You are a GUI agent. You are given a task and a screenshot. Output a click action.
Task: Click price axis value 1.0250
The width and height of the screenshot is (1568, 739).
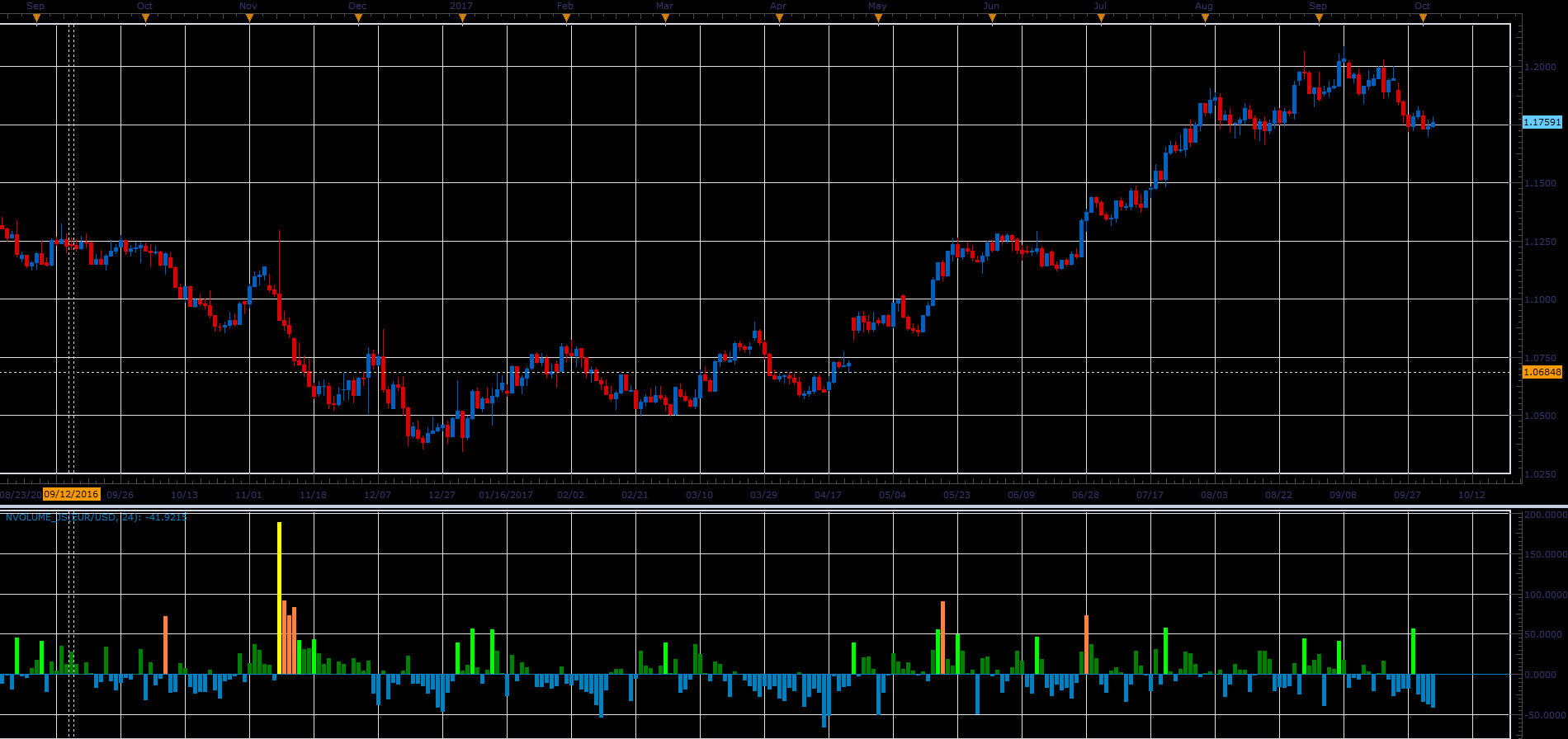pyautogui.click(x=1540, y=474)
